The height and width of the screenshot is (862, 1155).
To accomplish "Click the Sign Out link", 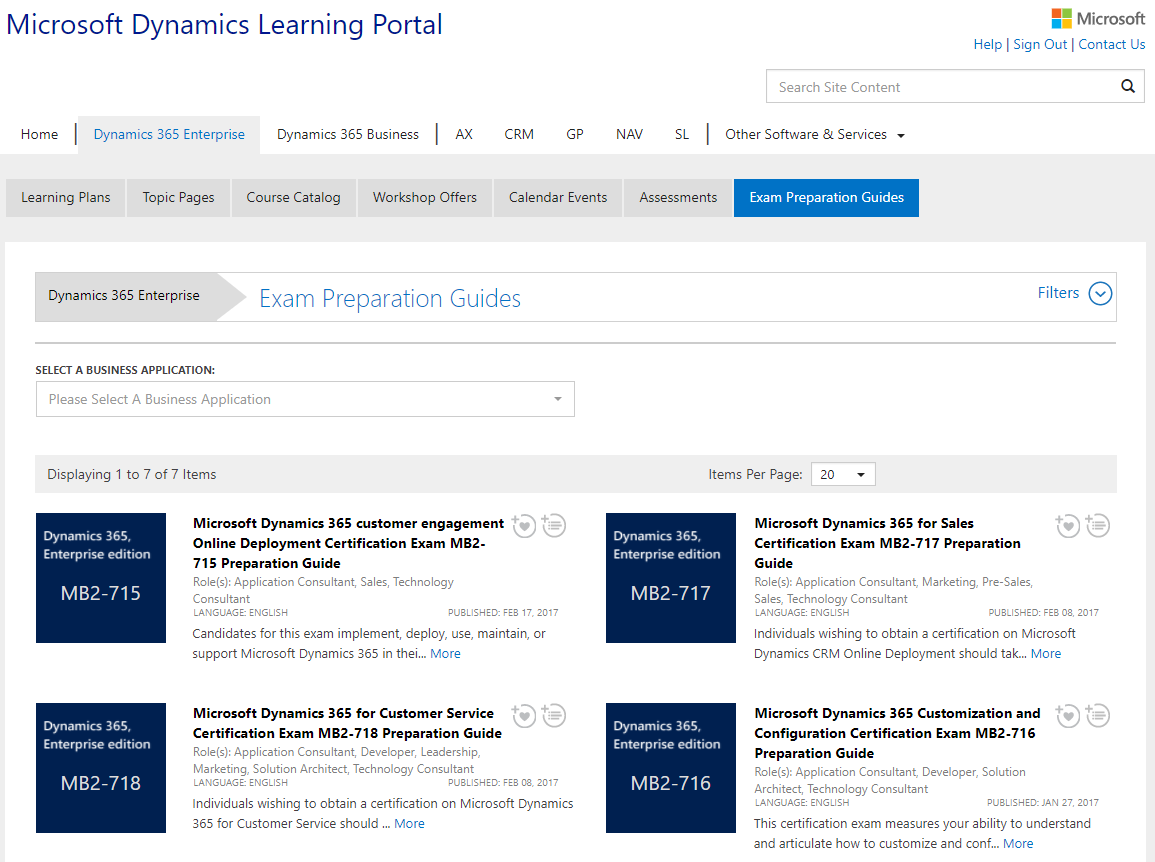I will (x=1040, y=44).
